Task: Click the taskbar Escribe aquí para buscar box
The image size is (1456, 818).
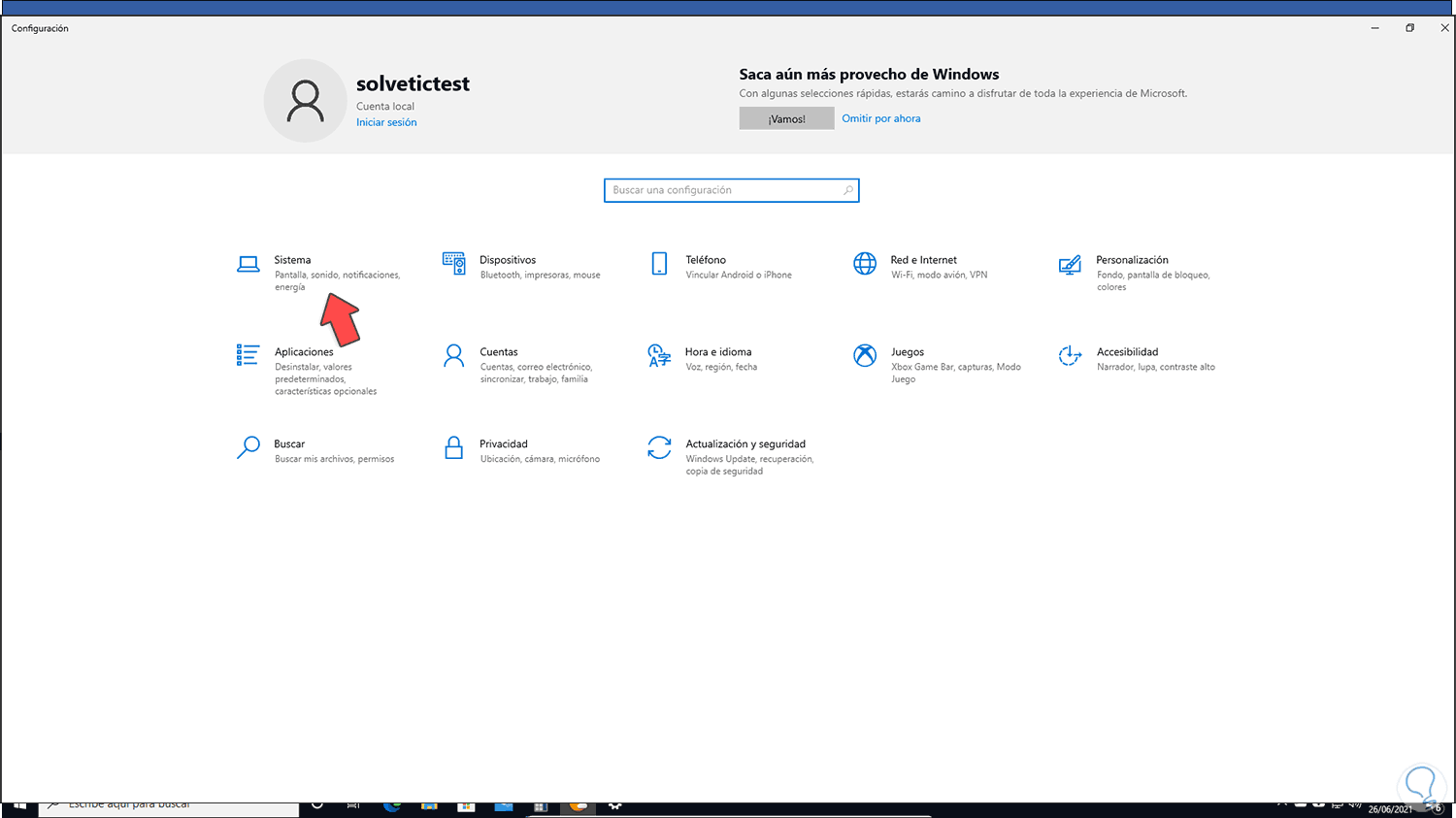Action: tap(169, 807)
